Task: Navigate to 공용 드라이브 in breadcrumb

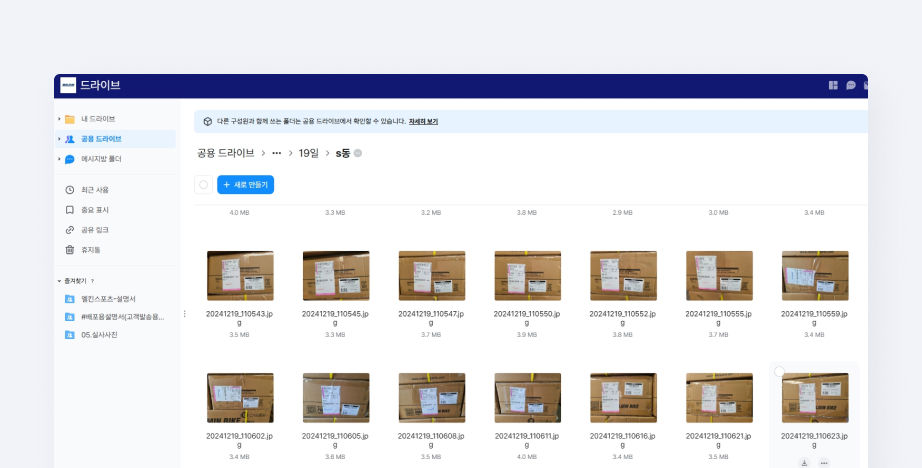Action: 226,153
